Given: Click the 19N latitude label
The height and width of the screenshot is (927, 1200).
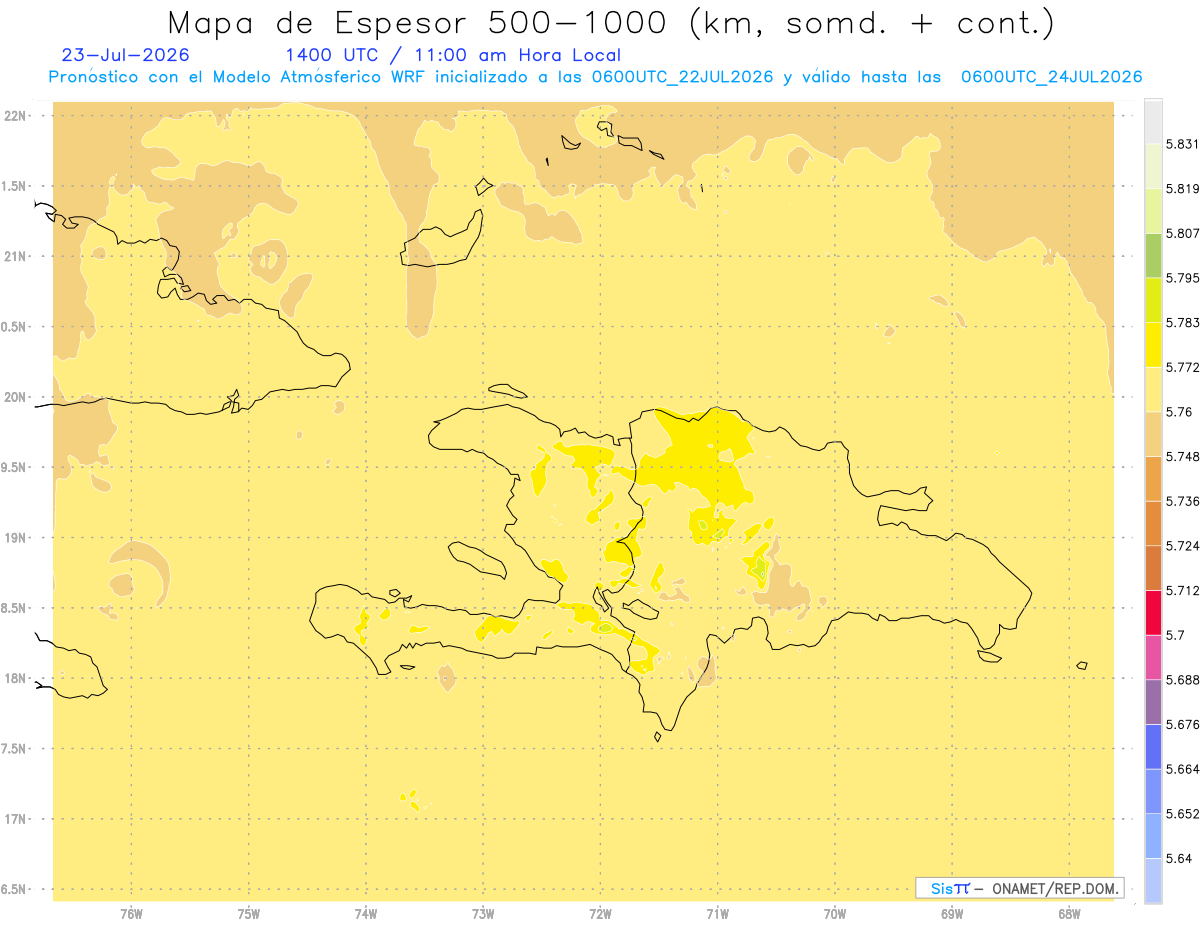Looking at the screenshot, I should click(x=15, y=538).
